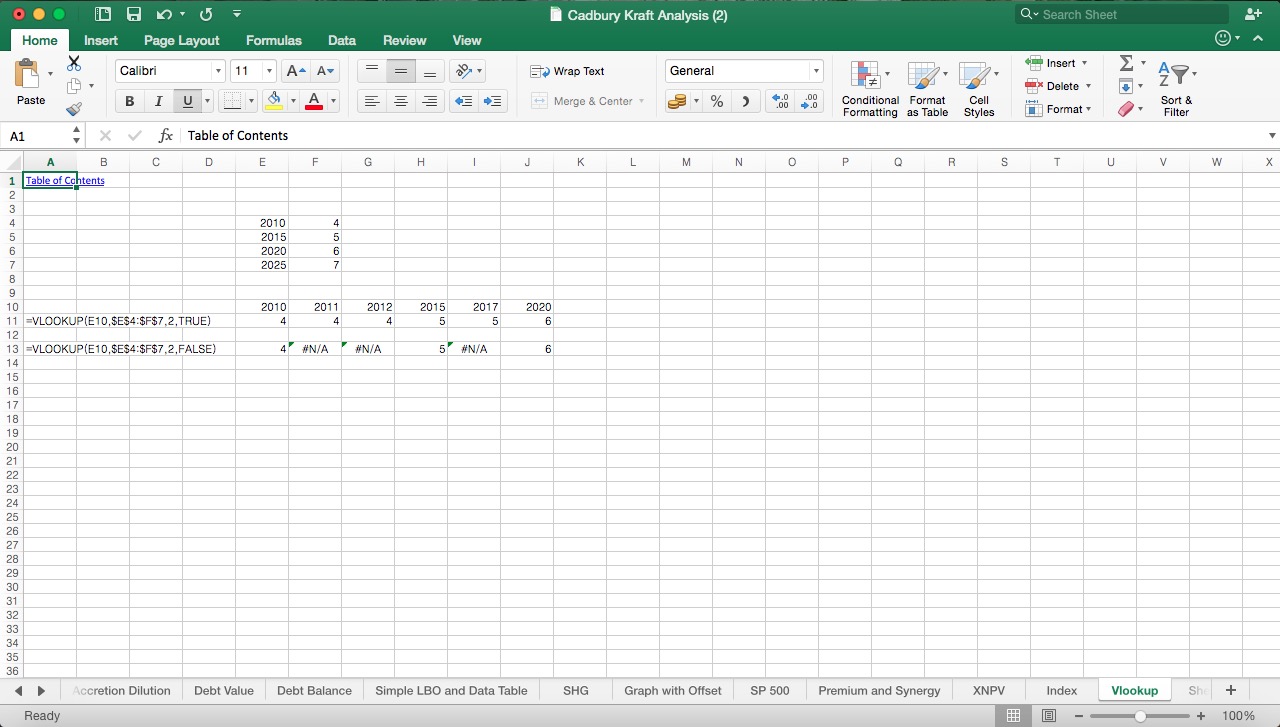Align text right in cell
The height and width of the screenshot is (727, 1280).
point(430,101)
